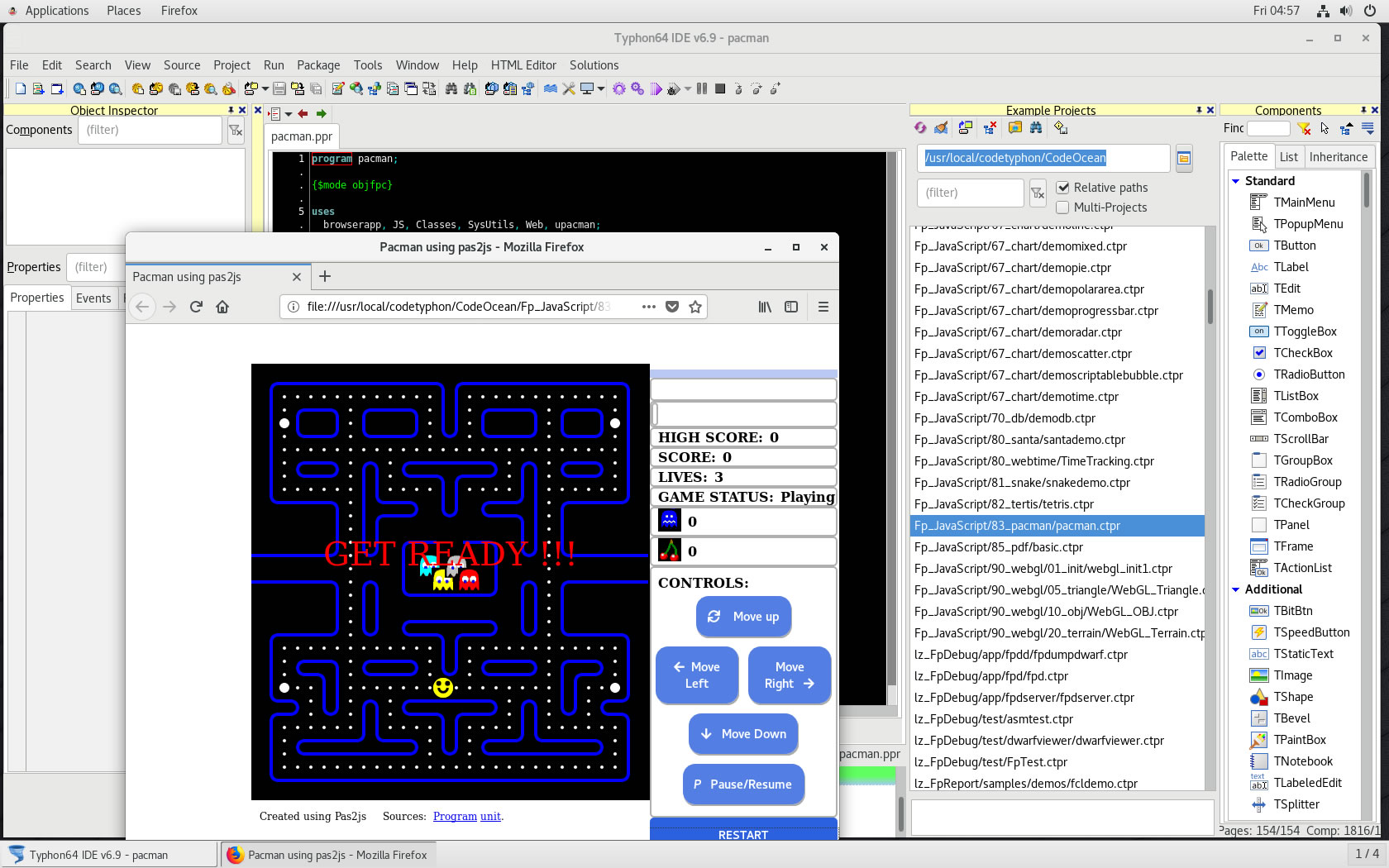Screen dimensions: 1389x868
Task: Select the arrow pointer tool in Components
Action: [x=1325, y=128]
